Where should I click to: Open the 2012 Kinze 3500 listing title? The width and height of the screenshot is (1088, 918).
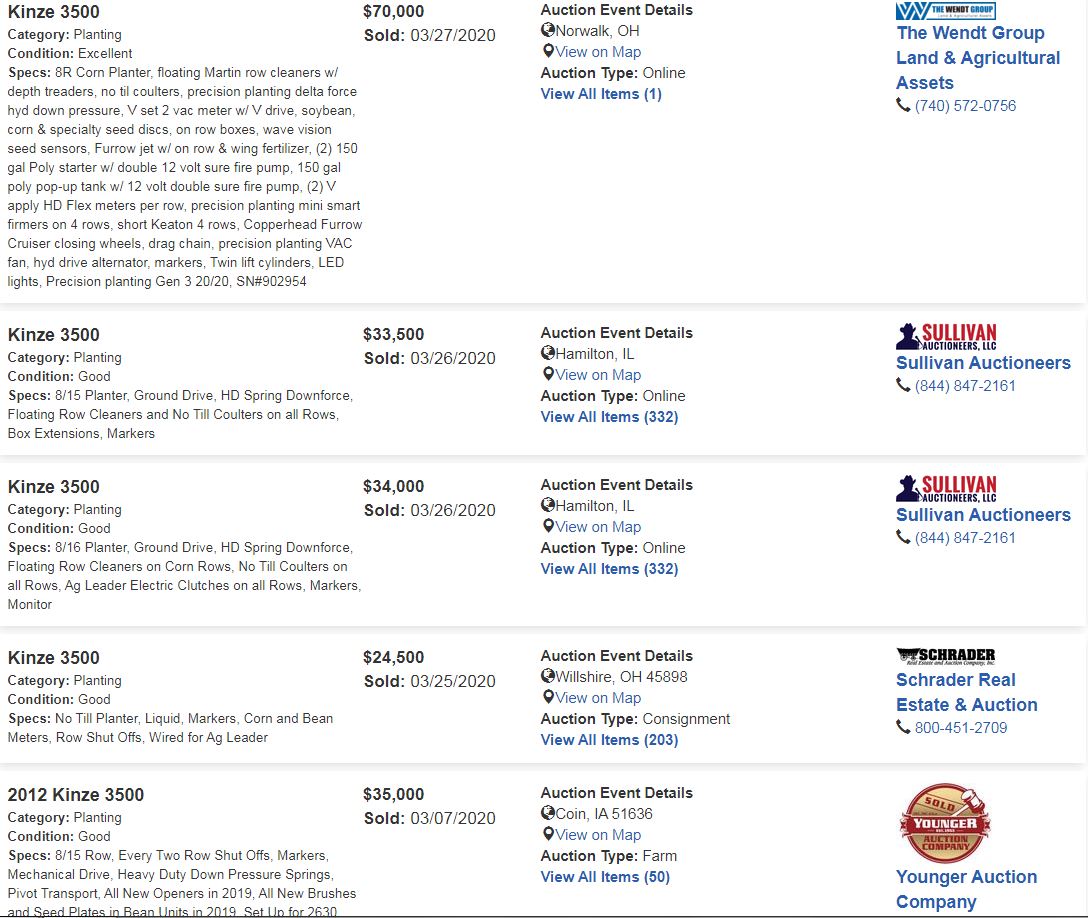click(76, 794)
